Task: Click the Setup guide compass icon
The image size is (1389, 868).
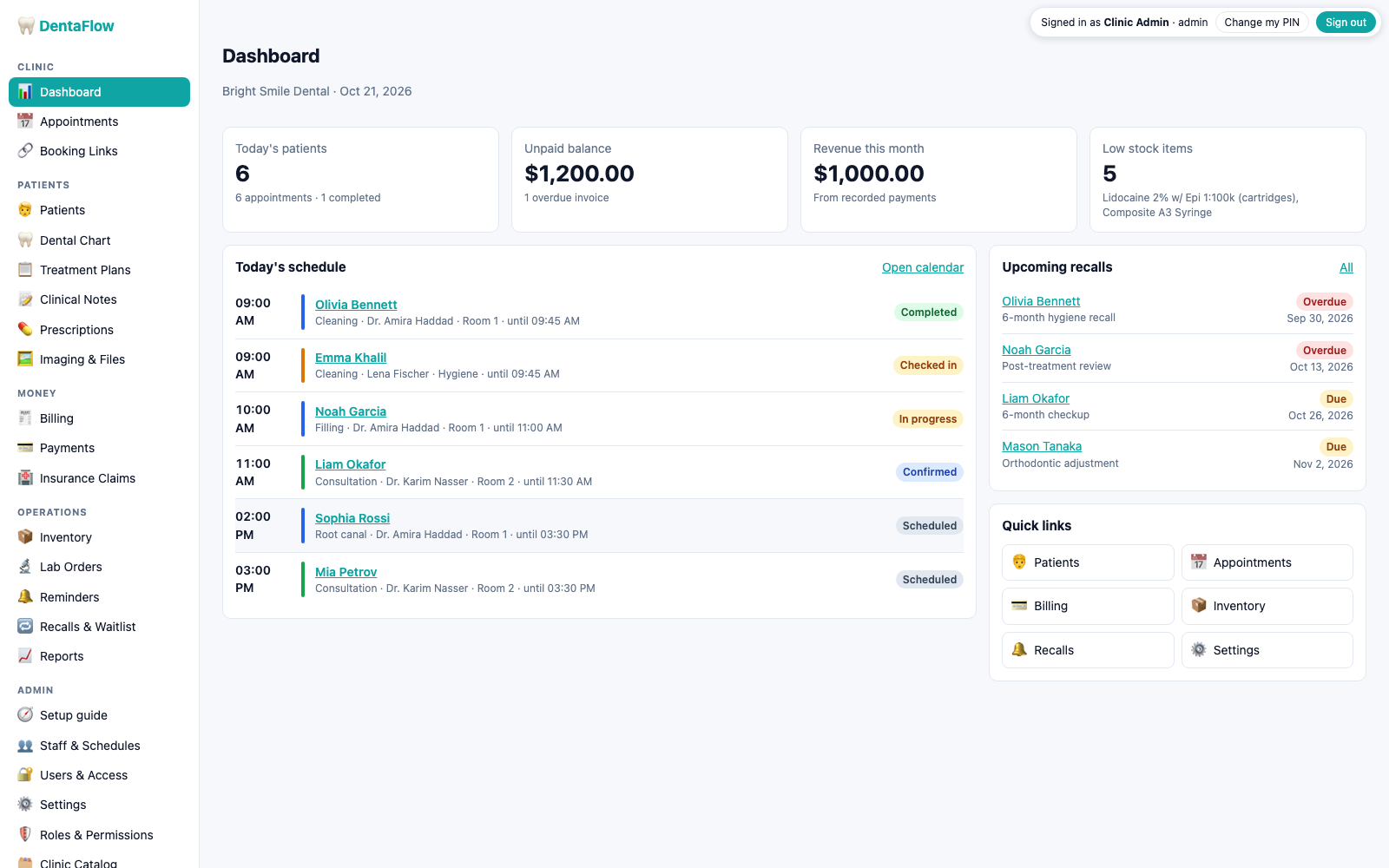Action: pos(25,715)
